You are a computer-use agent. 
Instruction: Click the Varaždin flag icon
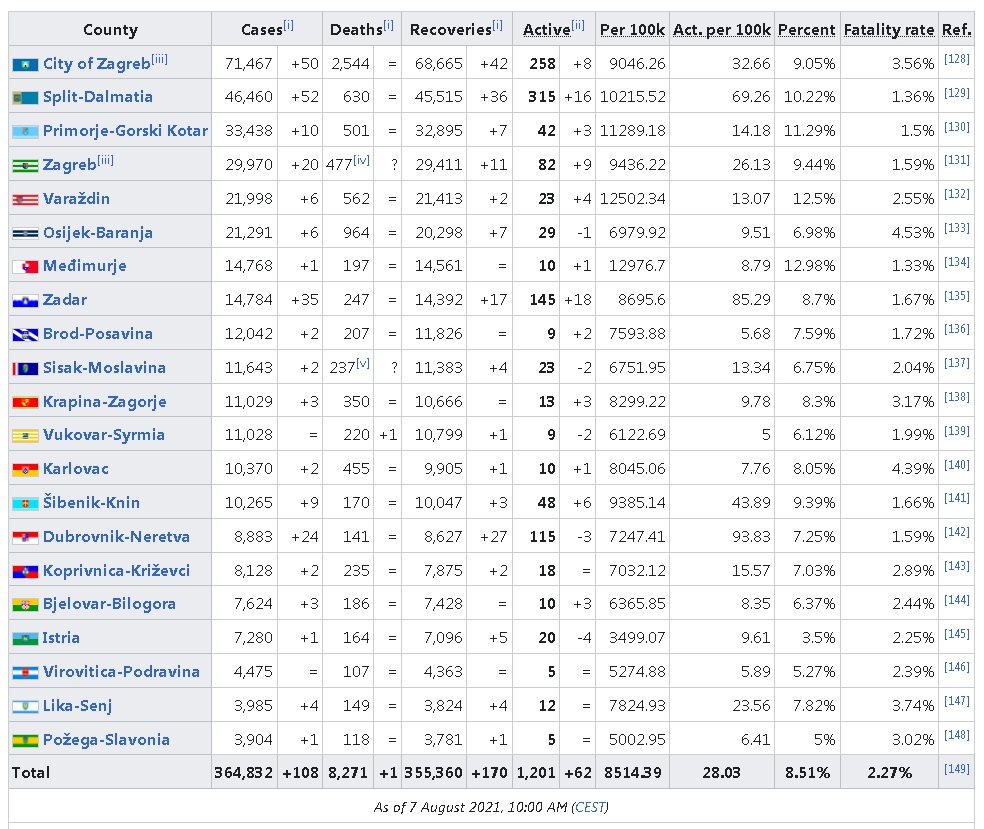coord(25,200)
